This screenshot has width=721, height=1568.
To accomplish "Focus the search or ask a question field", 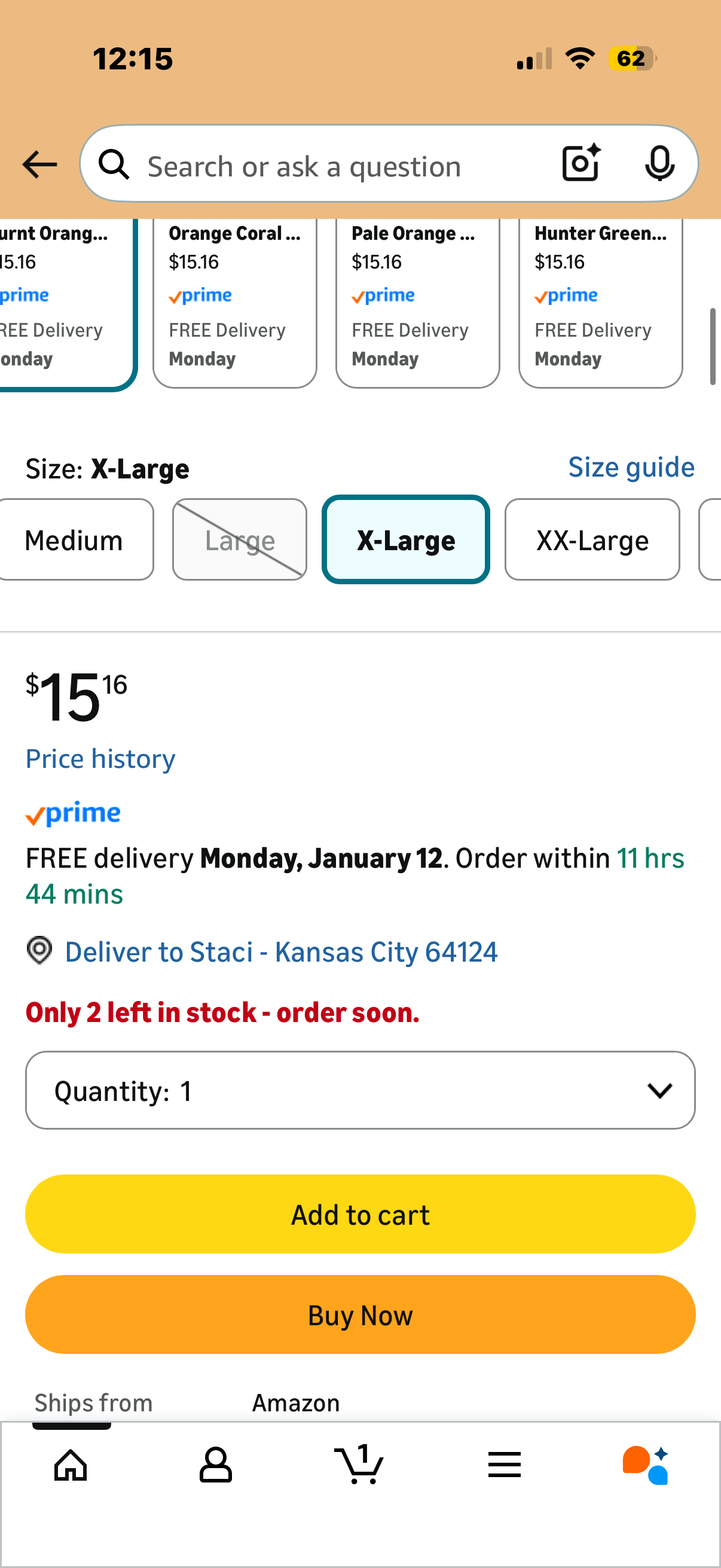I will coord(341,166).
